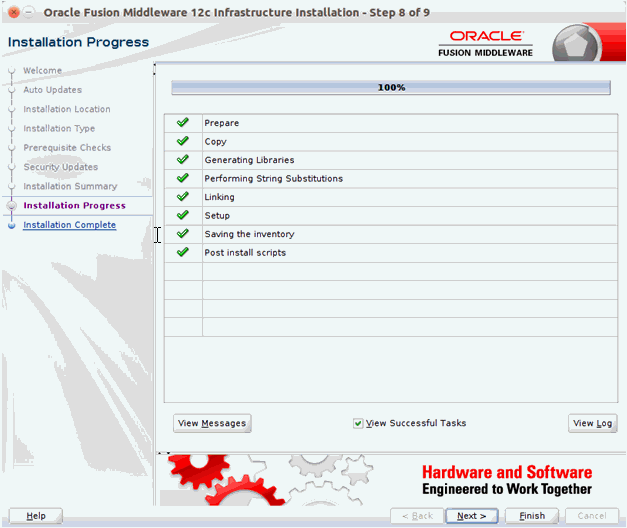Click the checkmark beside Saving the inventory

pos(183,233)
